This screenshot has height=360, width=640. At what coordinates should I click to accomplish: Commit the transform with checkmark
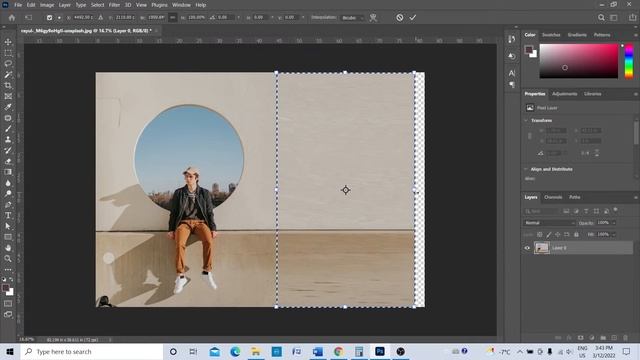(413, 18)
